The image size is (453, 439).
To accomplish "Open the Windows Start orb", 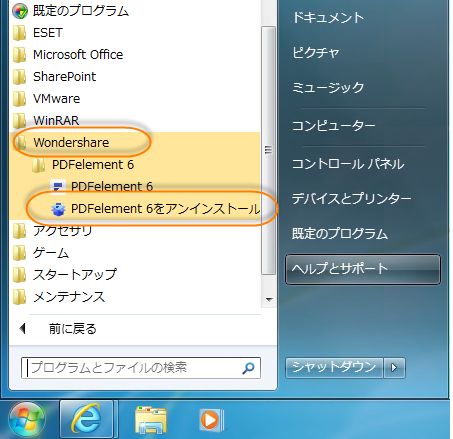I will [27, 419].
